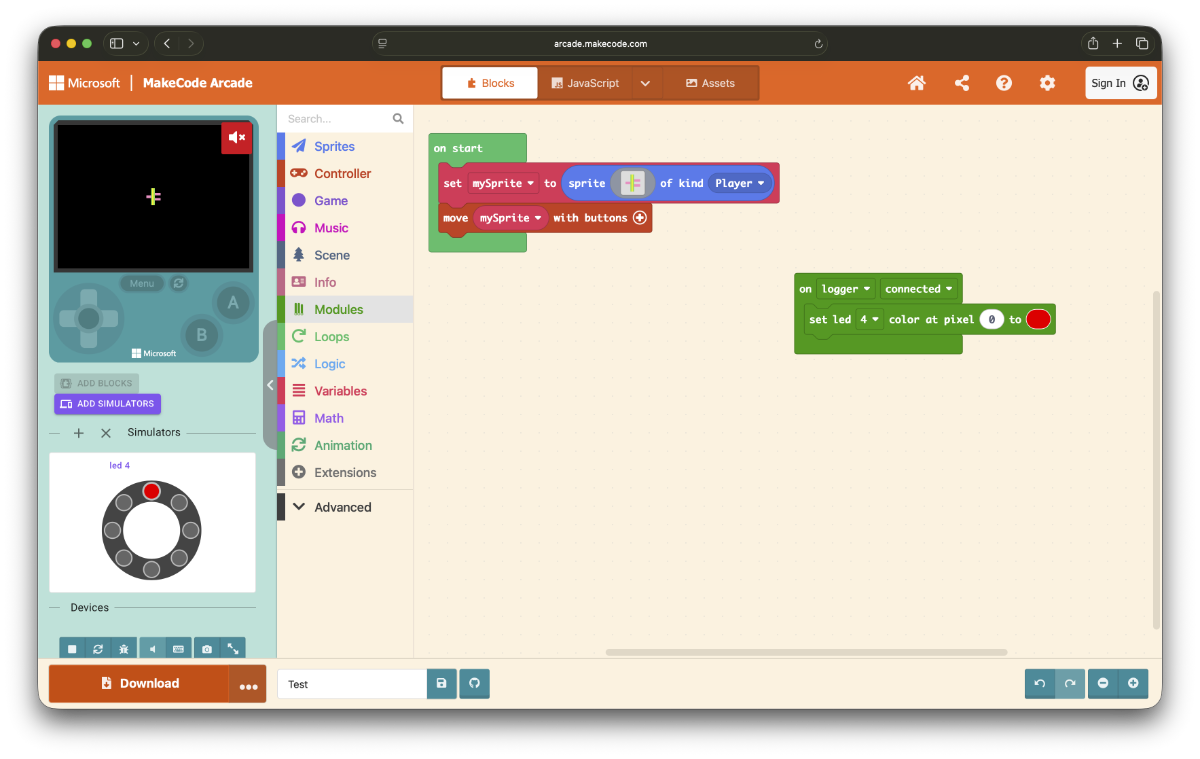Screen dimensions: 1200x759
Task: Collapse the simulator side panel
Action: 270,385
